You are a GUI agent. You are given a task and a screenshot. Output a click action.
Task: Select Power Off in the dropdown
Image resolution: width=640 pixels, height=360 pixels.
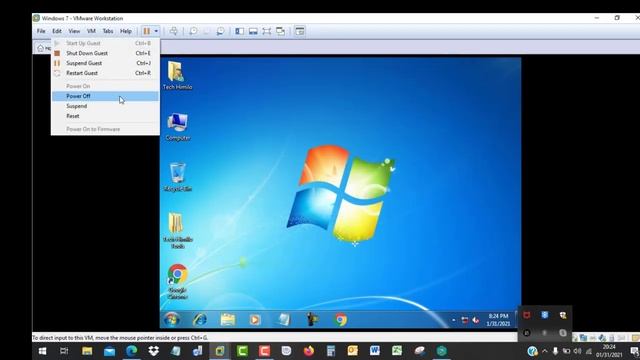pos(105,96)
